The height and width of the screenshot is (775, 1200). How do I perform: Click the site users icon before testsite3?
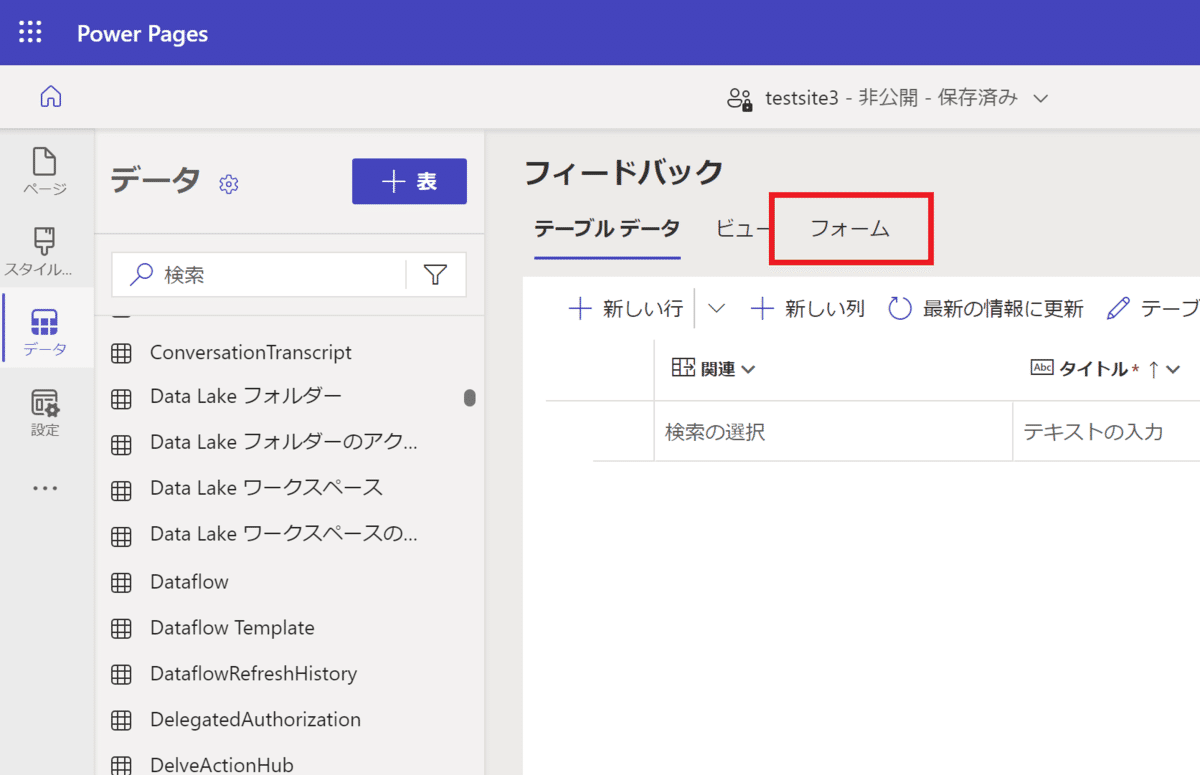740,98
